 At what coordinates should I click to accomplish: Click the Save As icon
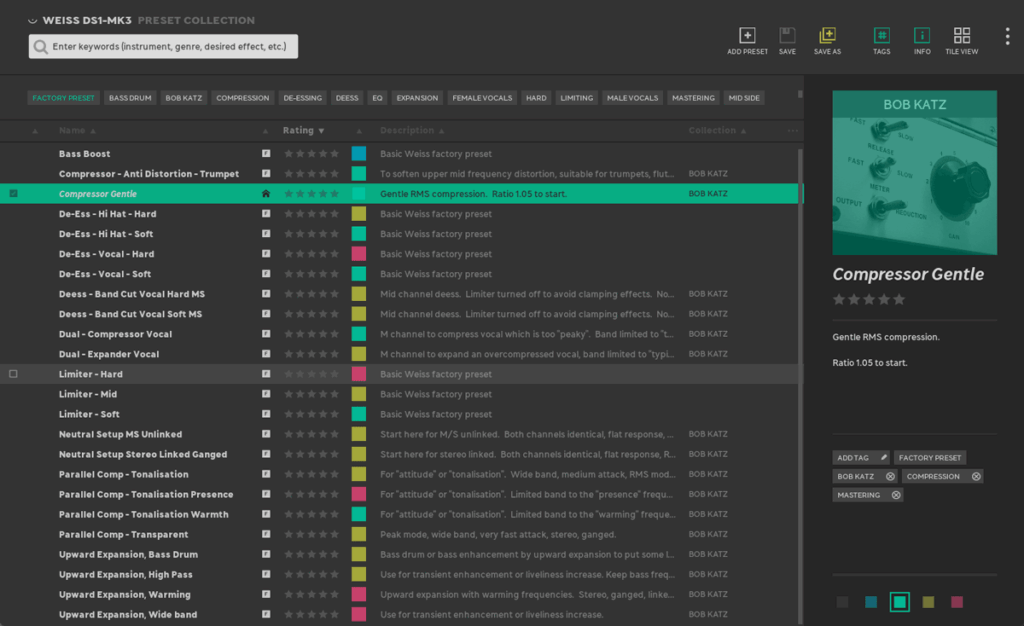tap(827, 35)
